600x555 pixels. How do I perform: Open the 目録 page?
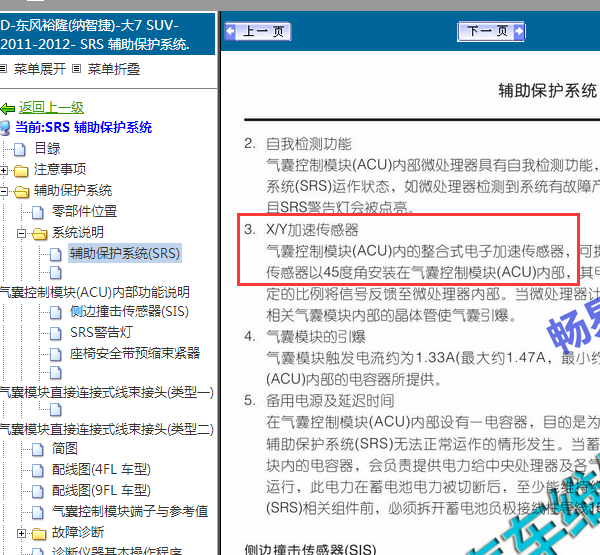[x=47, y=149]
